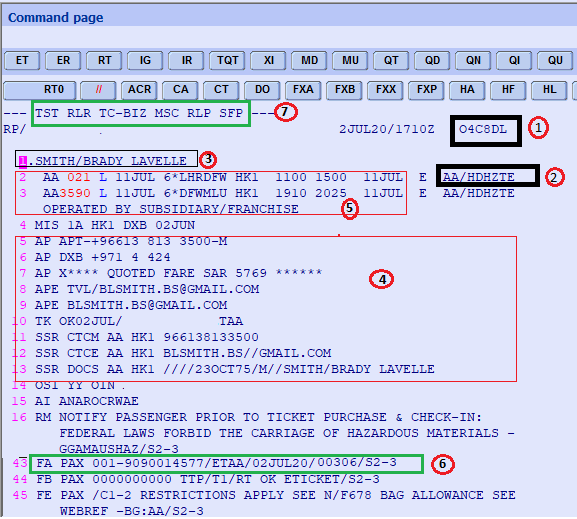Click the DO button

tap(262, 90)
